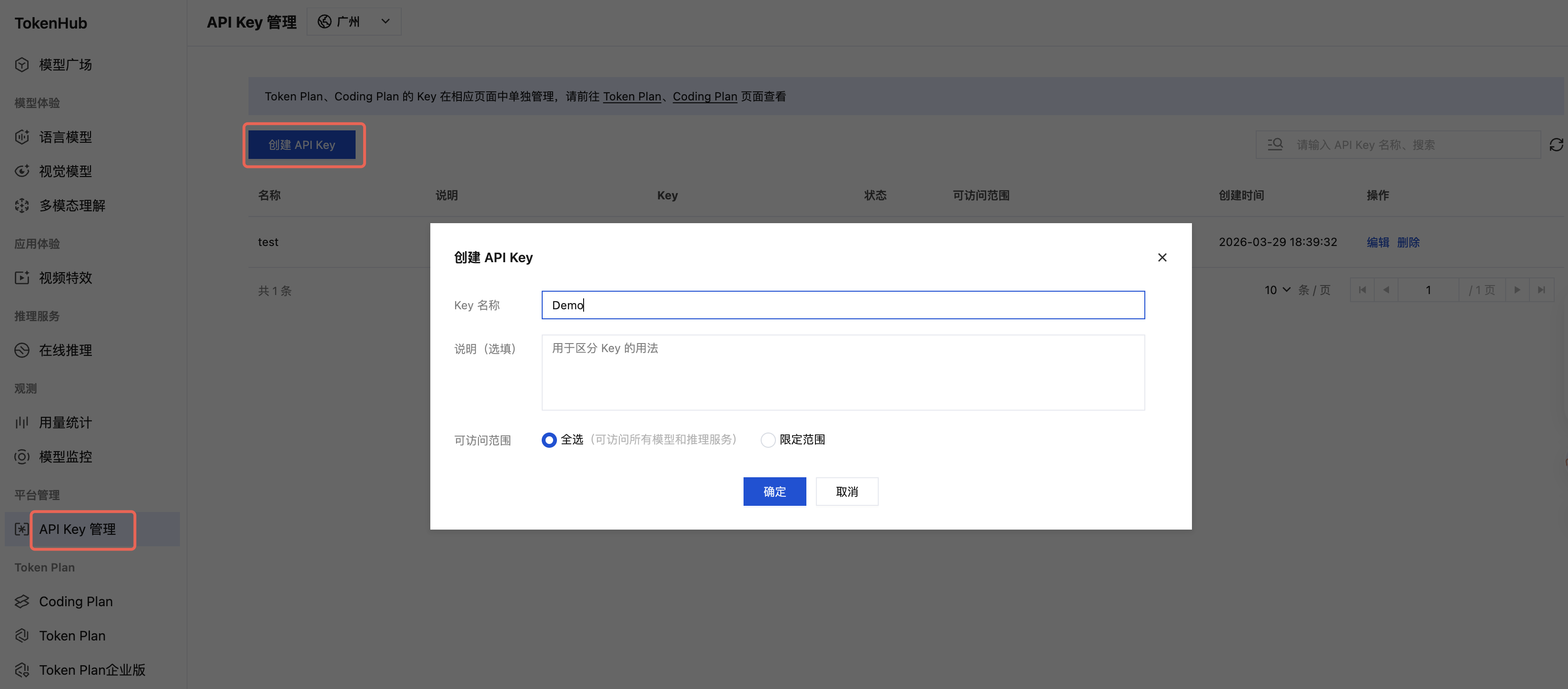Close the 创建 API Key dialog
Screen dimensions: 1568x689
[1162, 257]
